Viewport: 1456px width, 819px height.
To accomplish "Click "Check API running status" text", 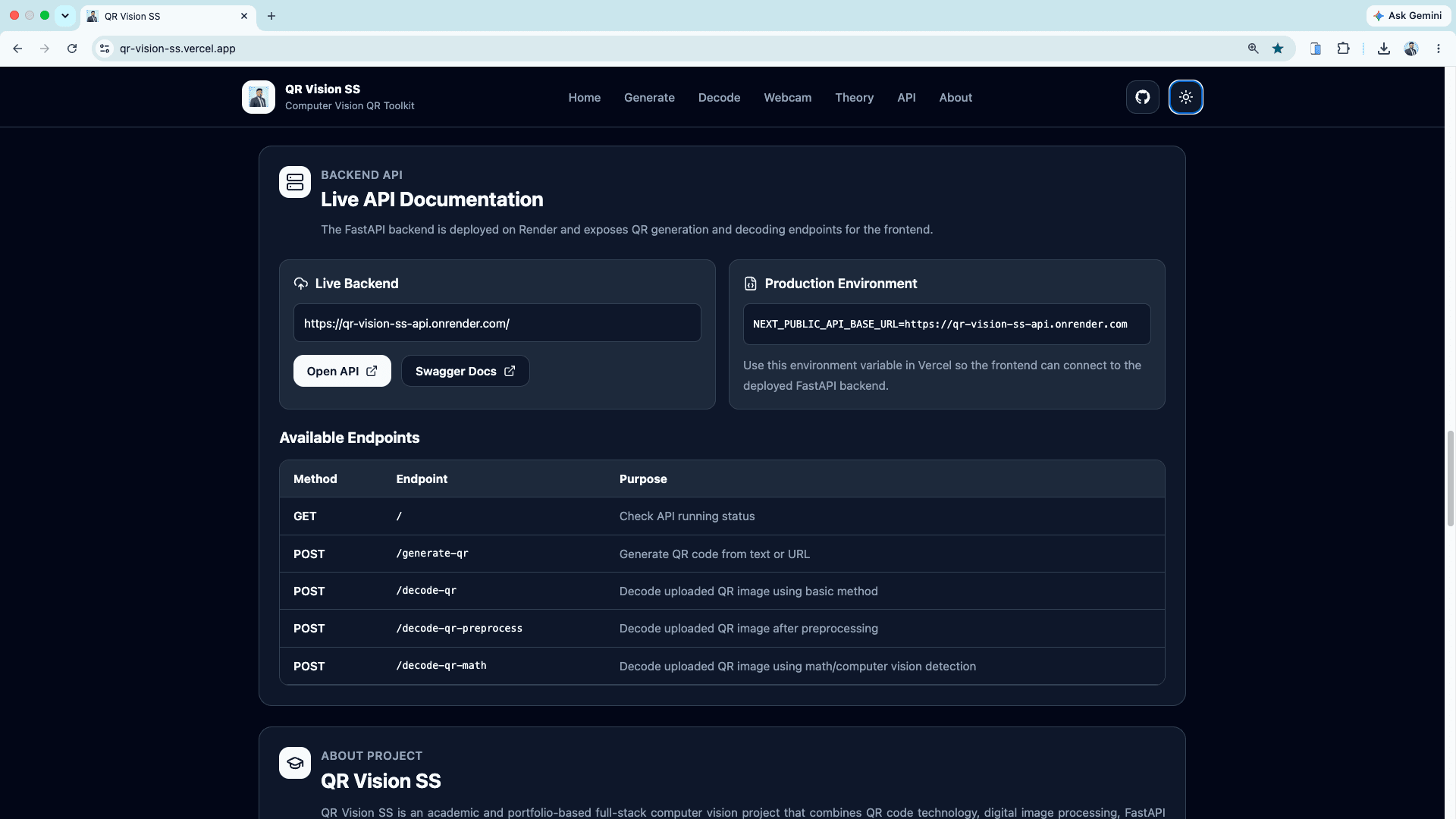I will (x=687, y=516).
